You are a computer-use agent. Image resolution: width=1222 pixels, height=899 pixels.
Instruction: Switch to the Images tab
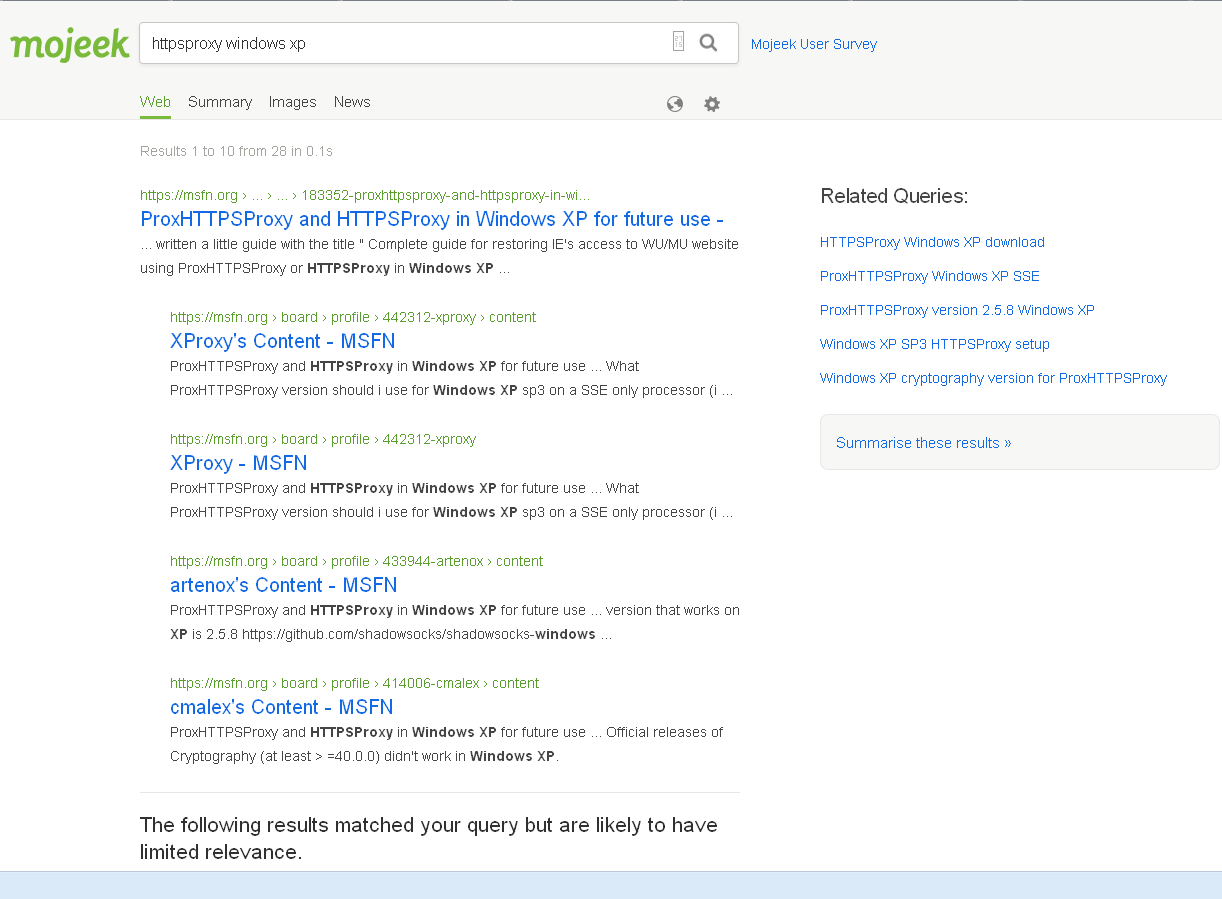tap(293, 102)
